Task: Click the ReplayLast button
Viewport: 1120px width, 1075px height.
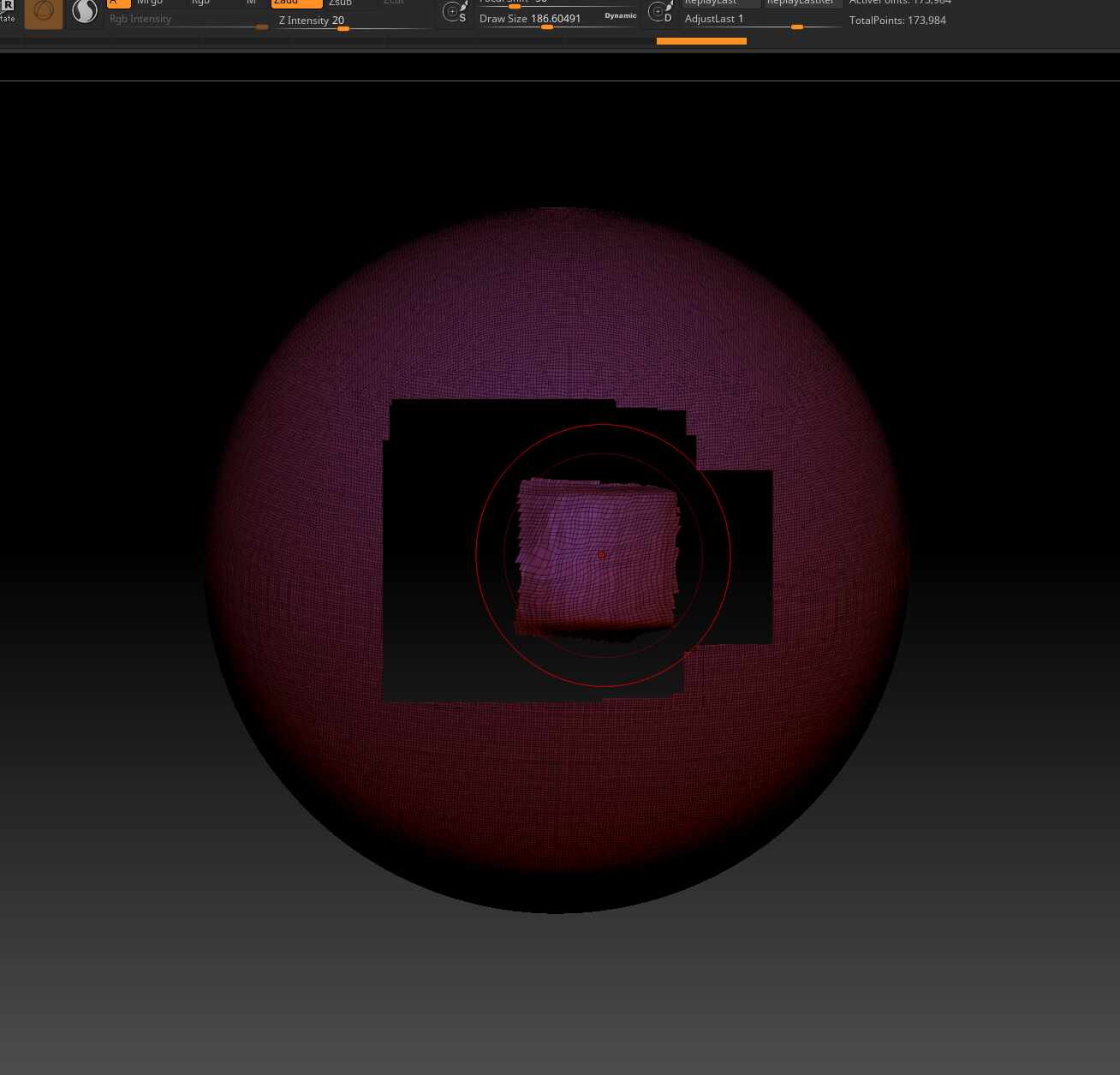Action: click(x=722, y=3)
